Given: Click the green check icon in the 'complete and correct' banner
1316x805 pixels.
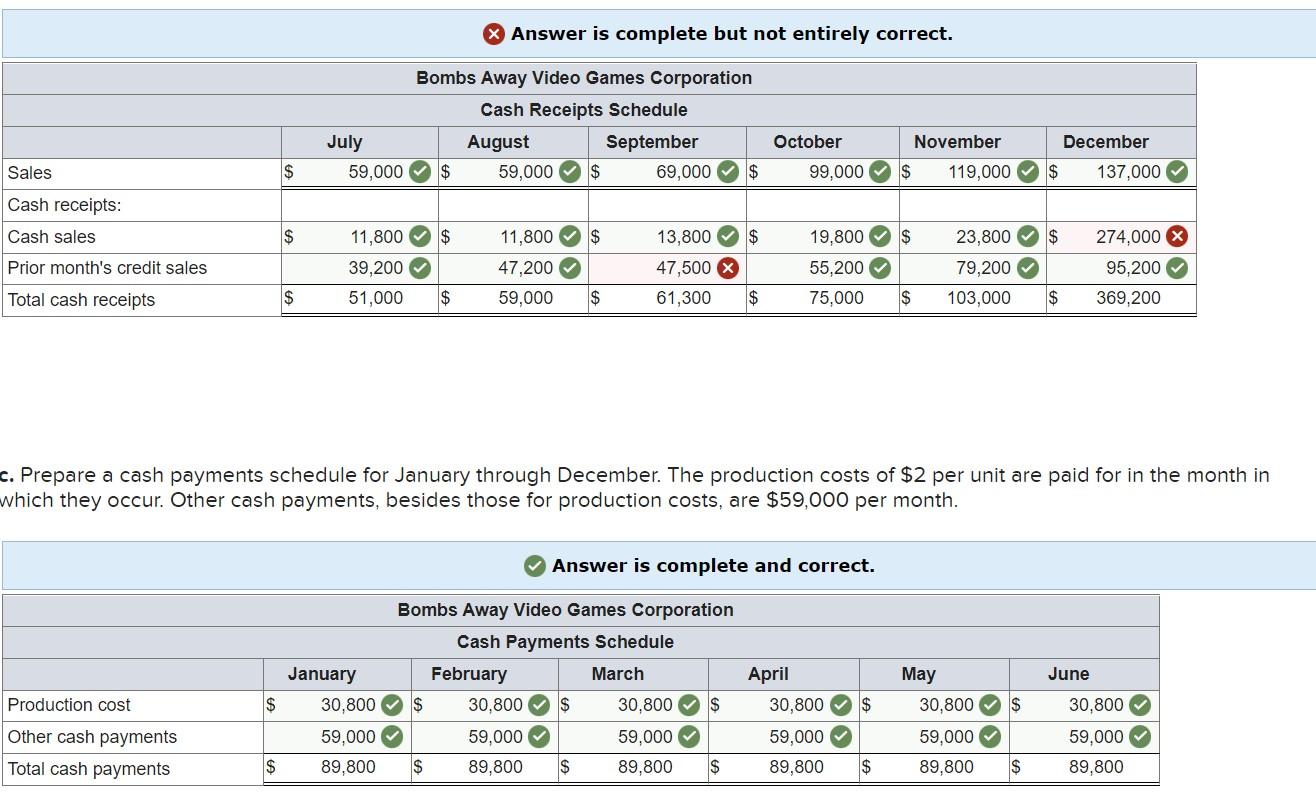Looking at the screenshot, I should tap(535, 566).
